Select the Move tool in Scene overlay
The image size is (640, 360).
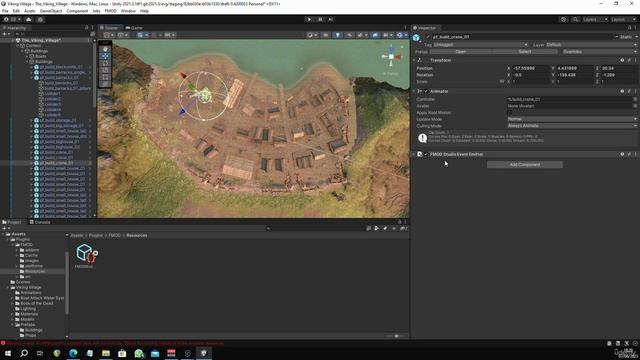[x=105, y=56]
